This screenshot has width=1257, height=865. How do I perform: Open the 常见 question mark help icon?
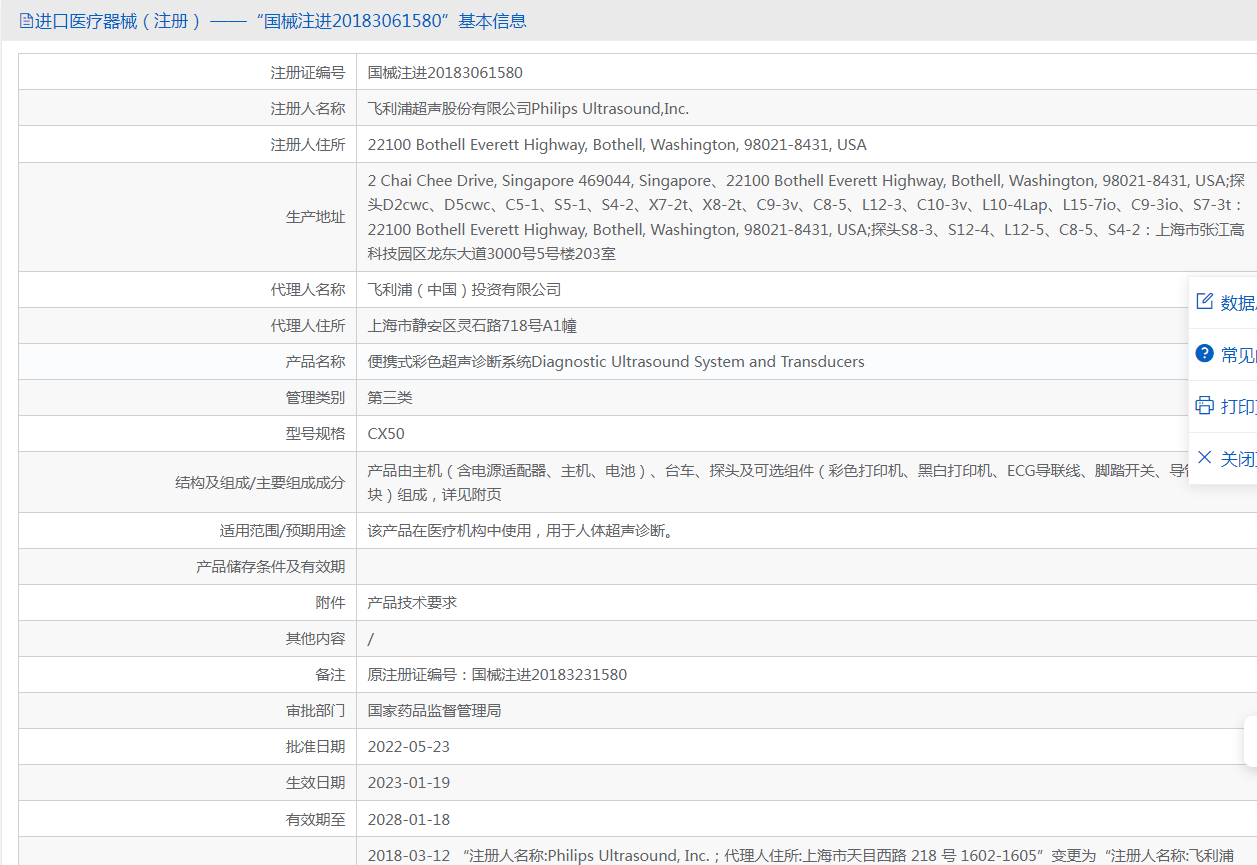(1204, 353)
